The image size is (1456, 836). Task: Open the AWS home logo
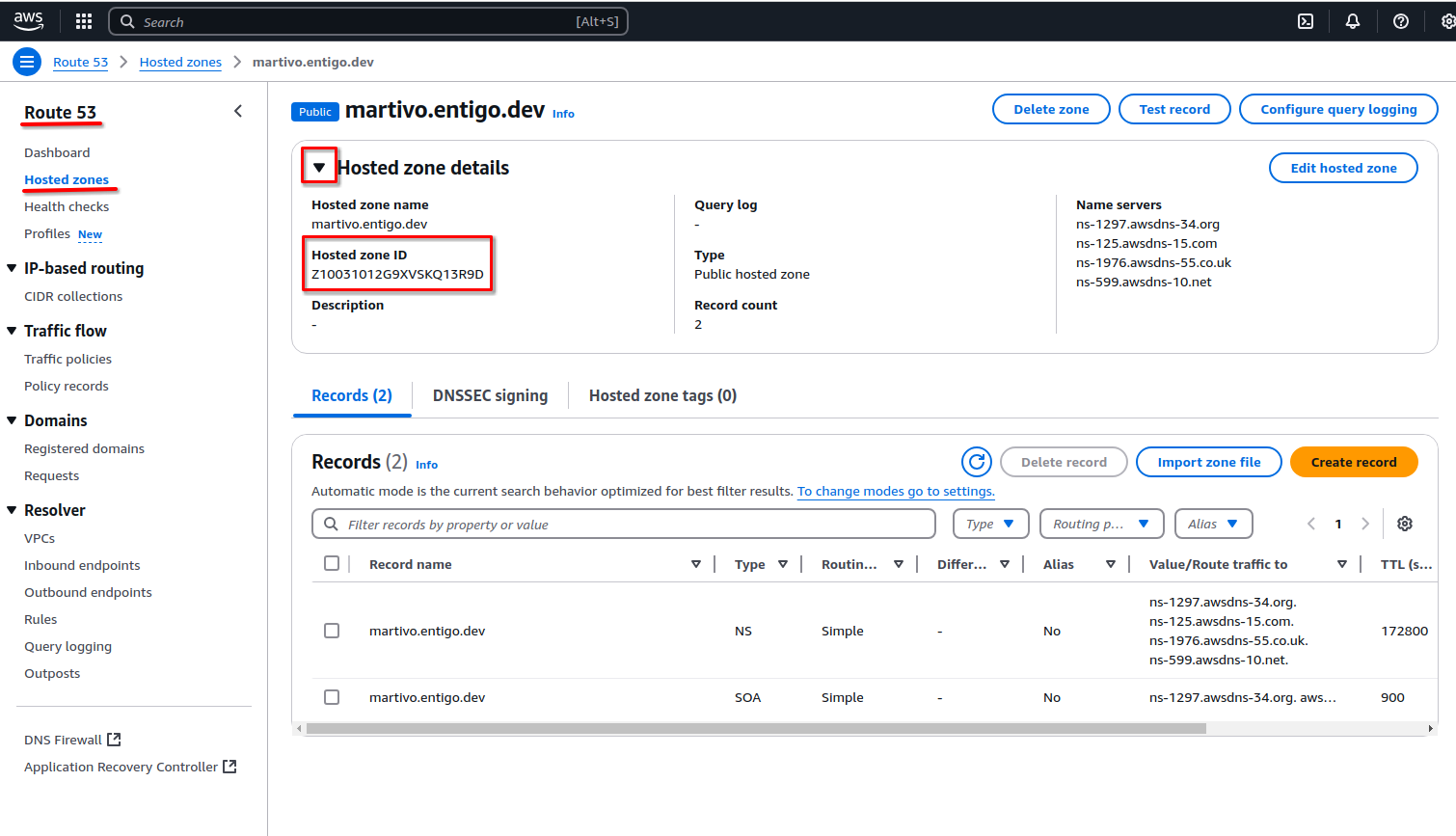[29, 20]
